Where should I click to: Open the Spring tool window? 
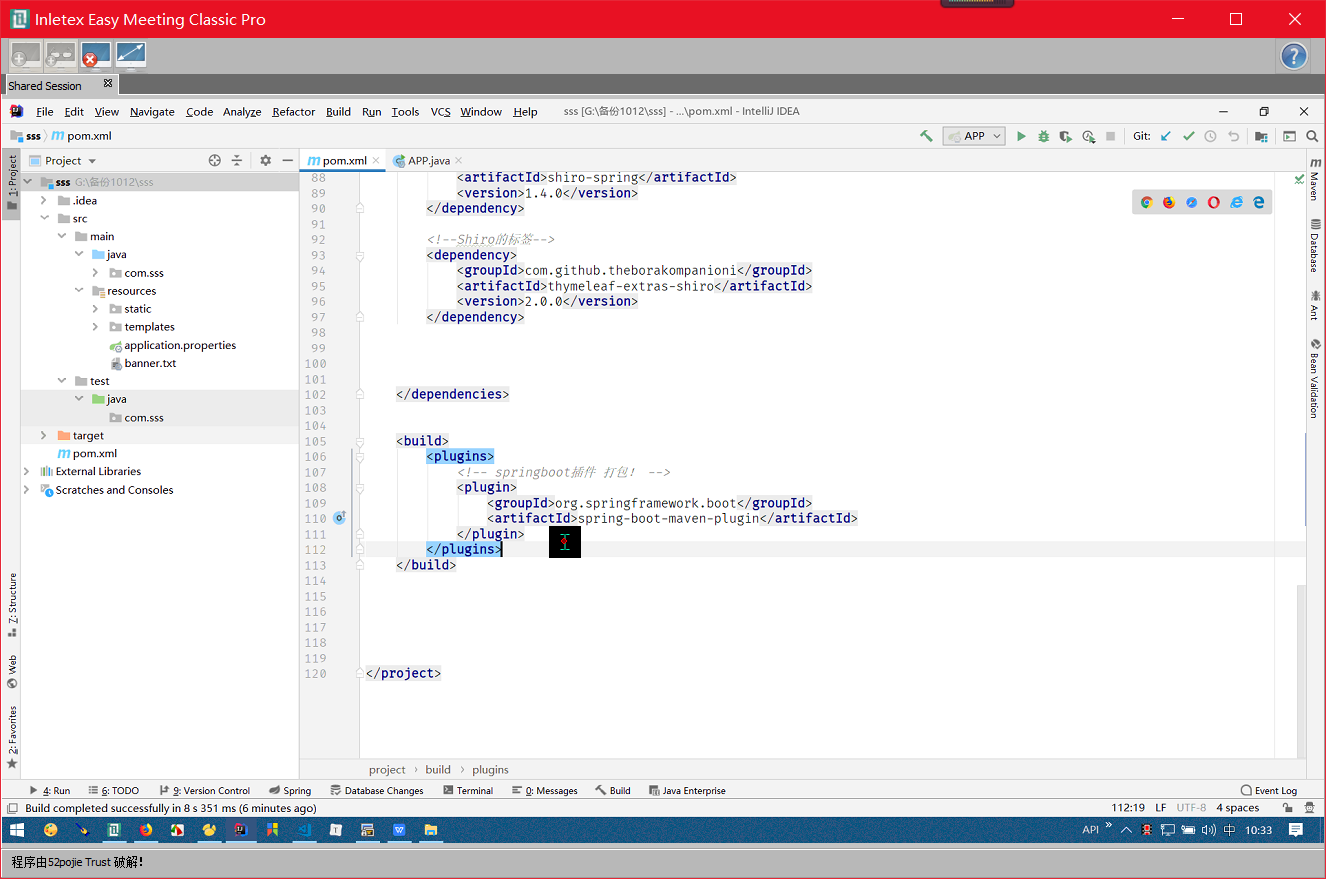290,790
